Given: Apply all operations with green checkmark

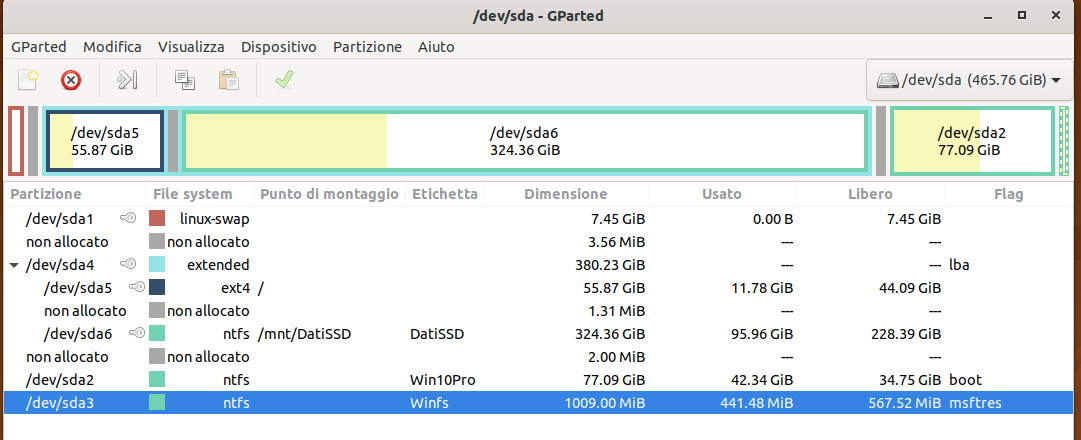Looking at the screenshot, I should point(284,80).
